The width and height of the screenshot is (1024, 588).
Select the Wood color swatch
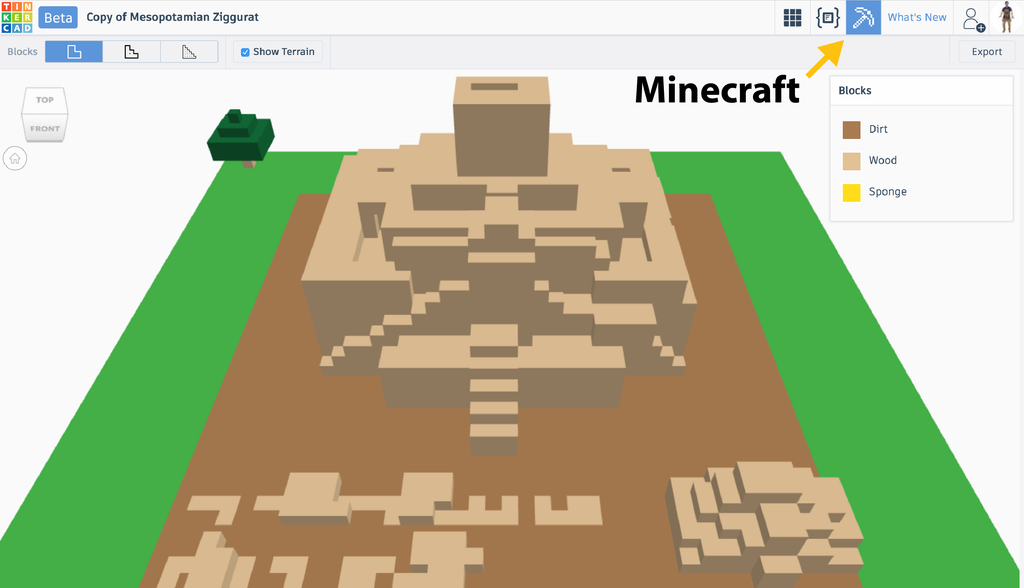pyautogui.click(x=851, y=161)
